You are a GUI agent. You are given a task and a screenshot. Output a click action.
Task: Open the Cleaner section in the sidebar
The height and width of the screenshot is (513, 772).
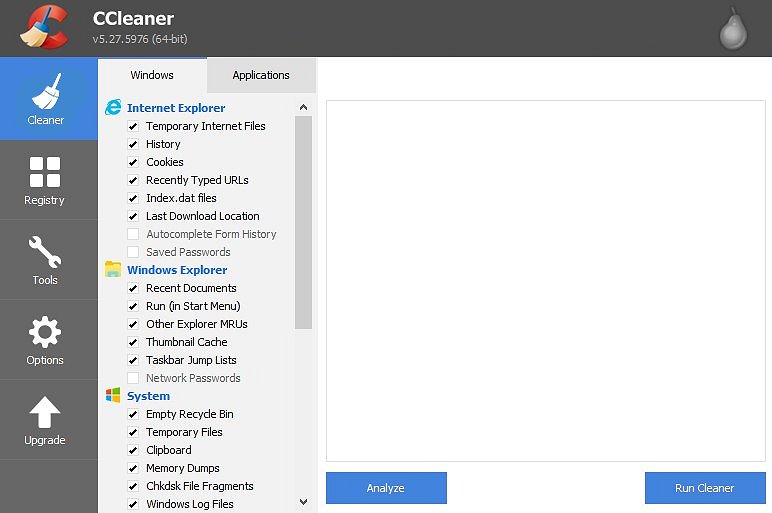[x=48, y=99]
